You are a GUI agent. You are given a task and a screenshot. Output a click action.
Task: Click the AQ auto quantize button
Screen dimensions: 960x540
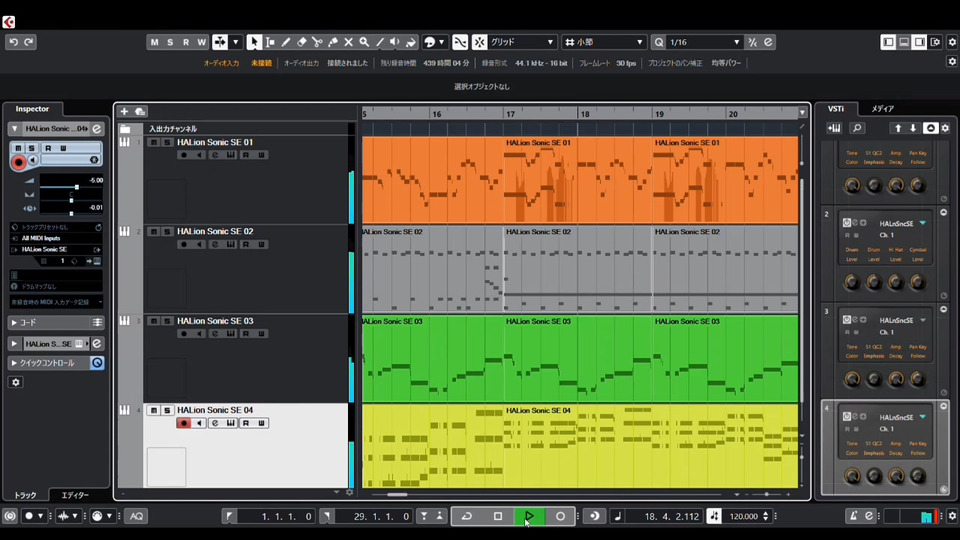135,516
